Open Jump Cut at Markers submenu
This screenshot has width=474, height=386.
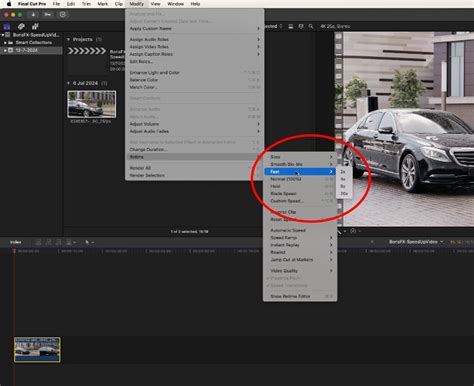(300, 260)
